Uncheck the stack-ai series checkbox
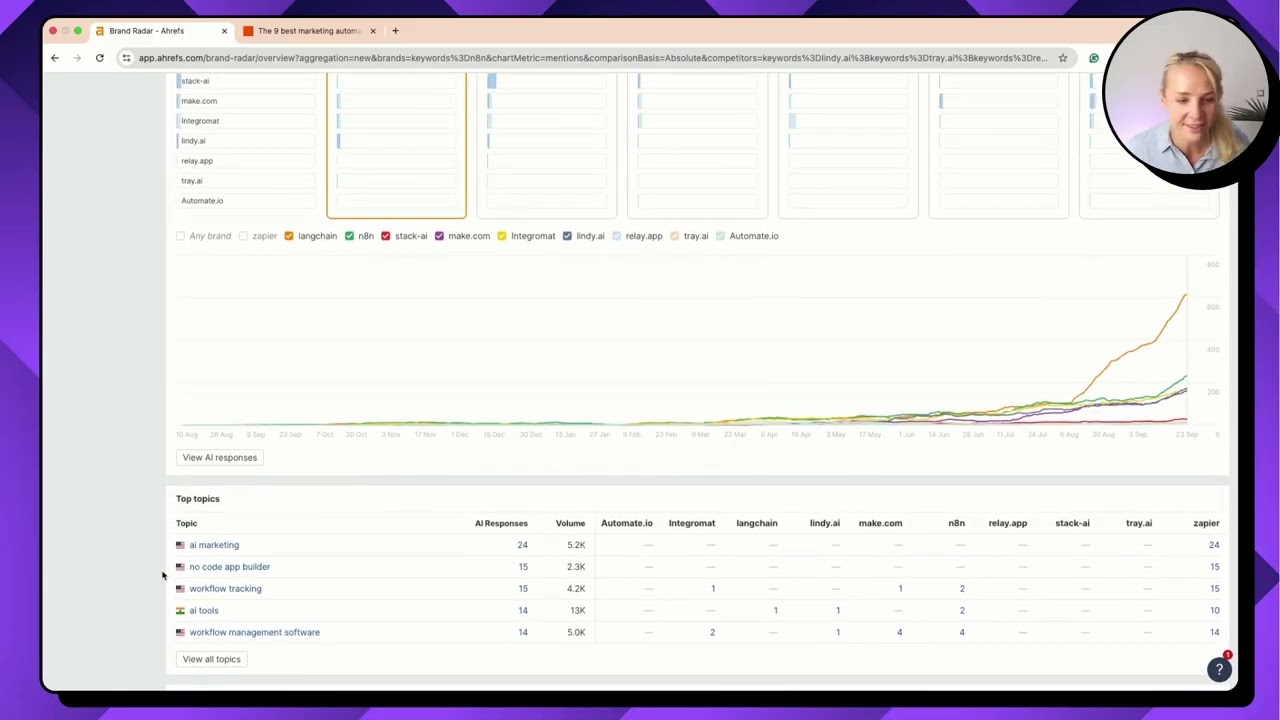 [x=385, y=236]
